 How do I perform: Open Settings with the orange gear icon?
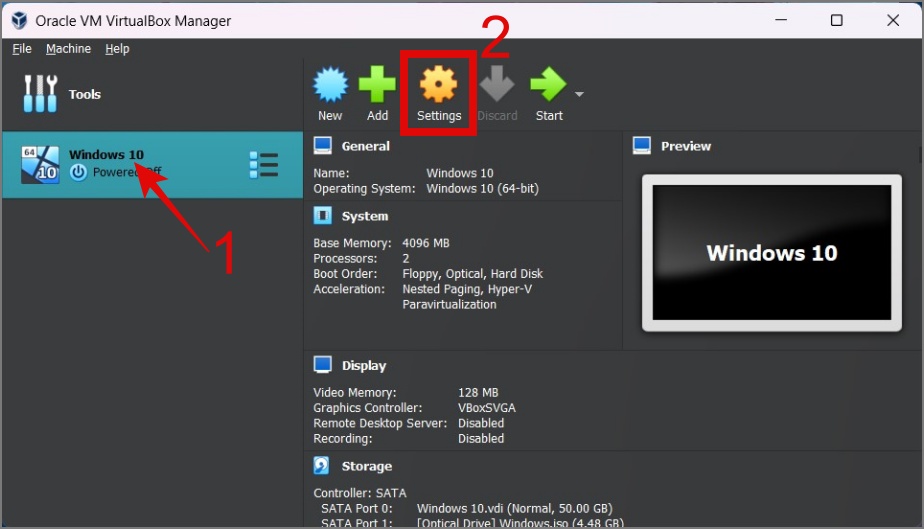point(438,84)
